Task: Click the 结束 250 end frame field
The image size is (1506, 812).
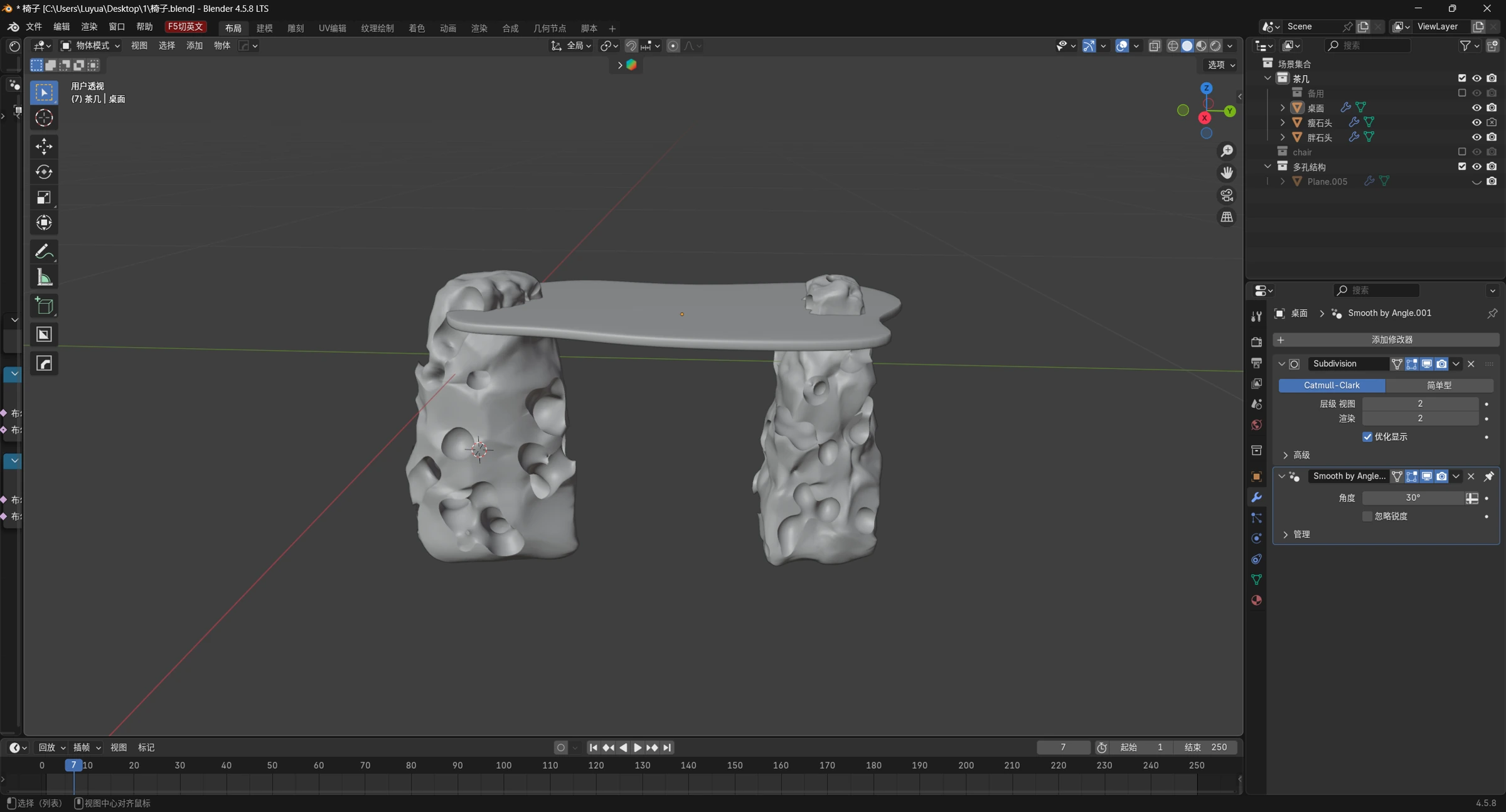Action: (x=1205, y=747)
